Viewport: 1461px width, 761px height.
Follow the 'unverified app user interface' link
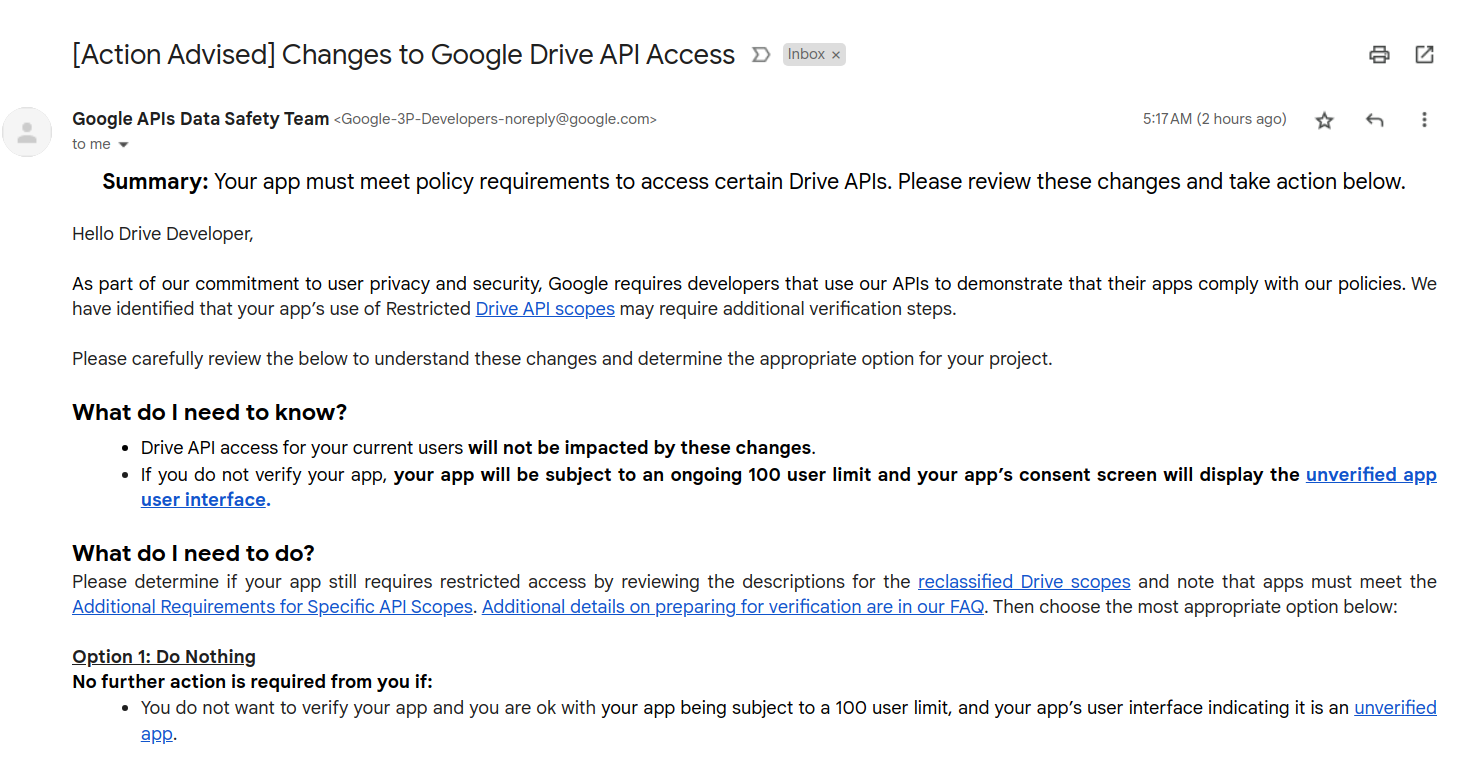click(1370, 475)
